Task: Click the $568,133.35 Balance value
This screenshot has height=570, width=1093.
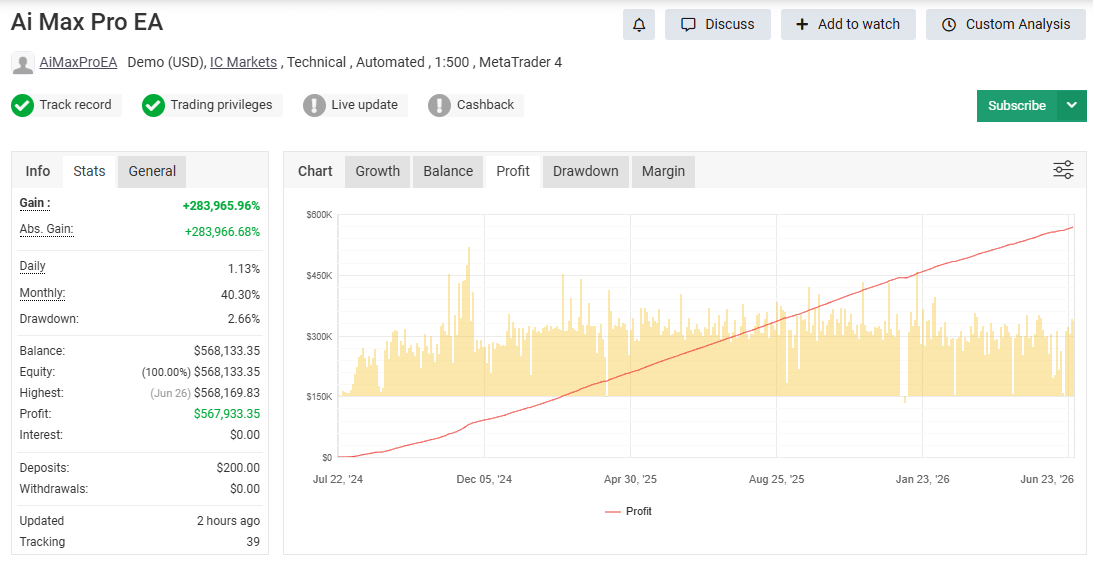Action: pyautogui.click(x=227, y=351)
